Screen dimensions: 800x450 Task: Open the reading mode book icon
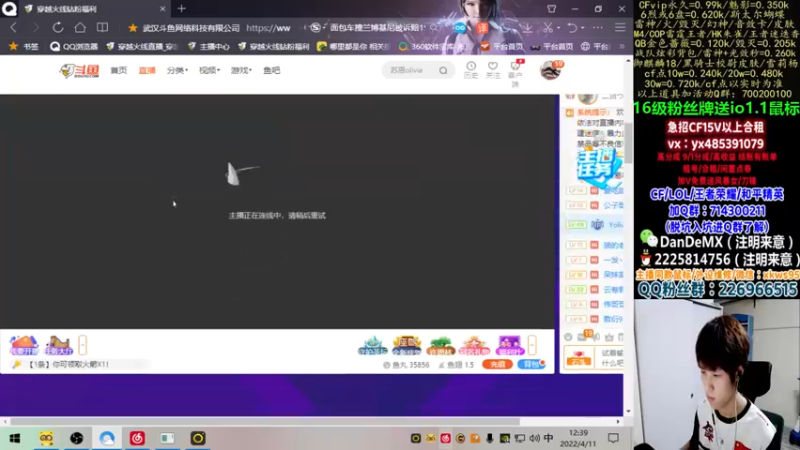click(x=103, y=28)
